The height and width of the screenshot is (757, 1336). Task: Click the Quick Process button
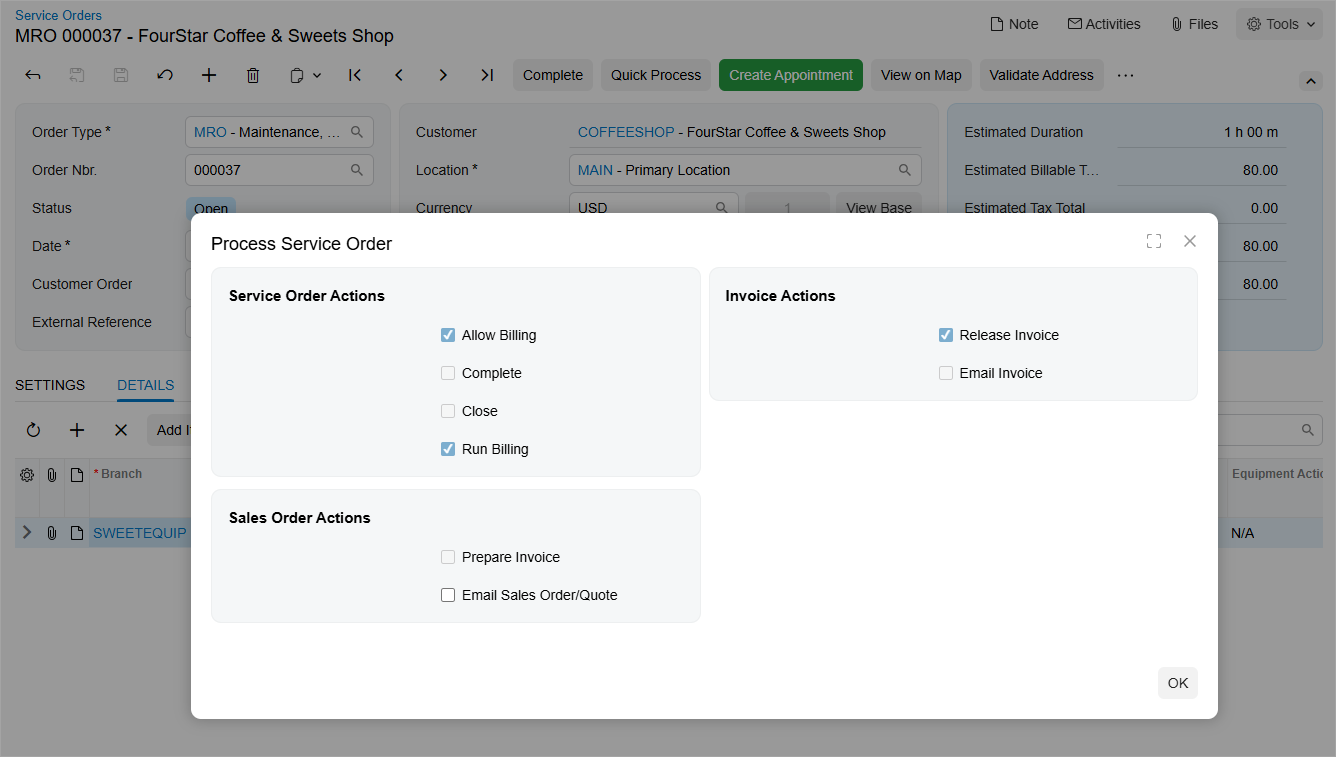click(x=656, y=75)
